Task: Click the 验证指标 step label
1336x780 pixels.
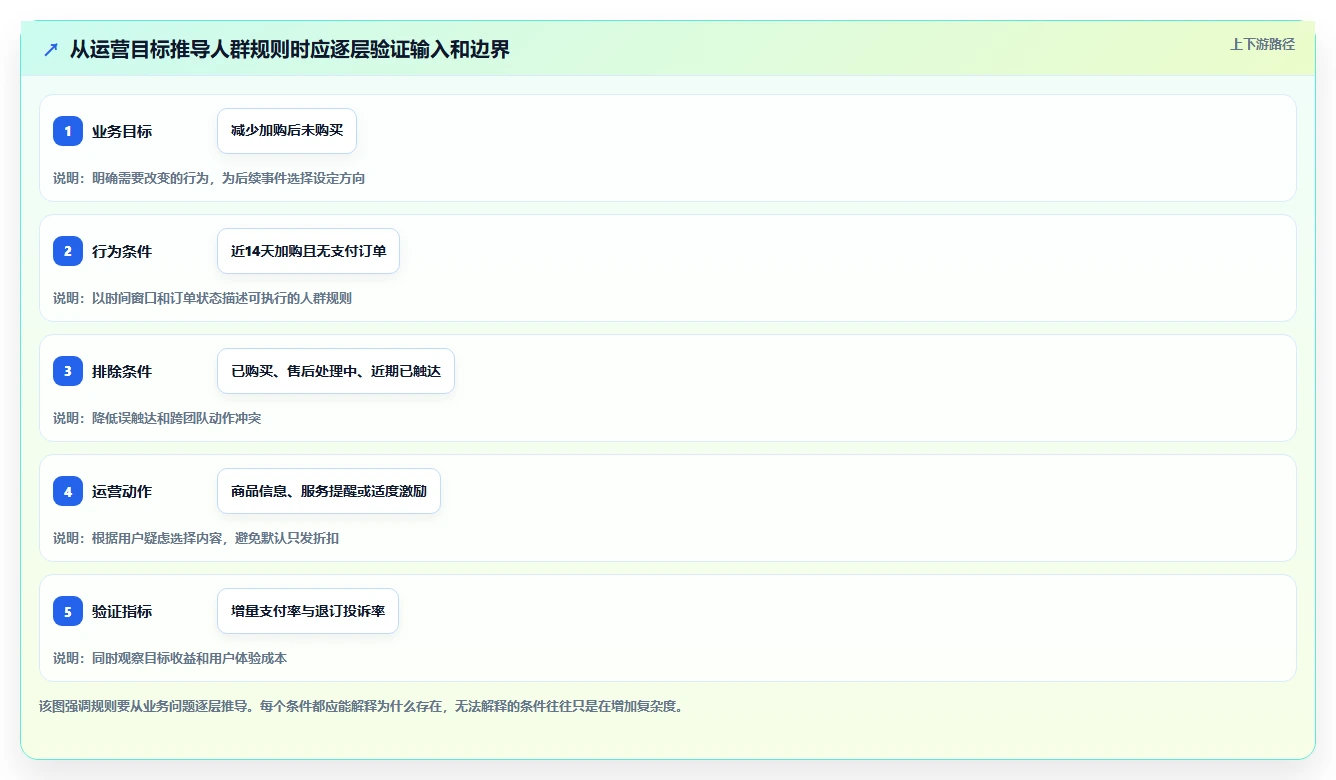Action: (x=122, y=611)
